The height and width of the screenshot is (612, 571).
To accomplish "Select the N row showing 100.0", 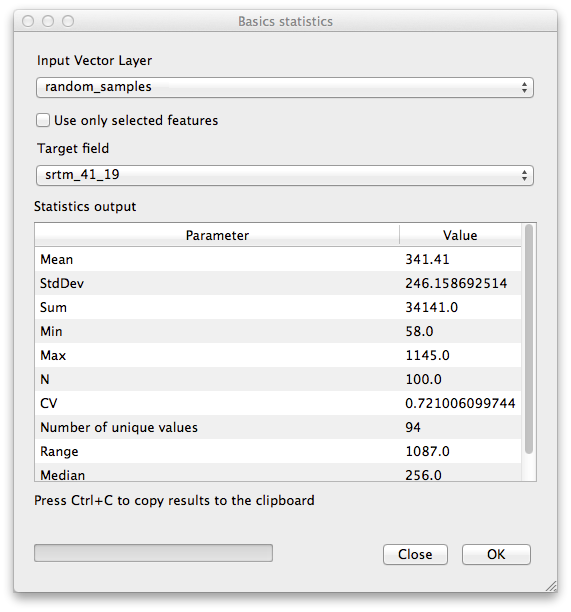I will (x=278, y=379).
